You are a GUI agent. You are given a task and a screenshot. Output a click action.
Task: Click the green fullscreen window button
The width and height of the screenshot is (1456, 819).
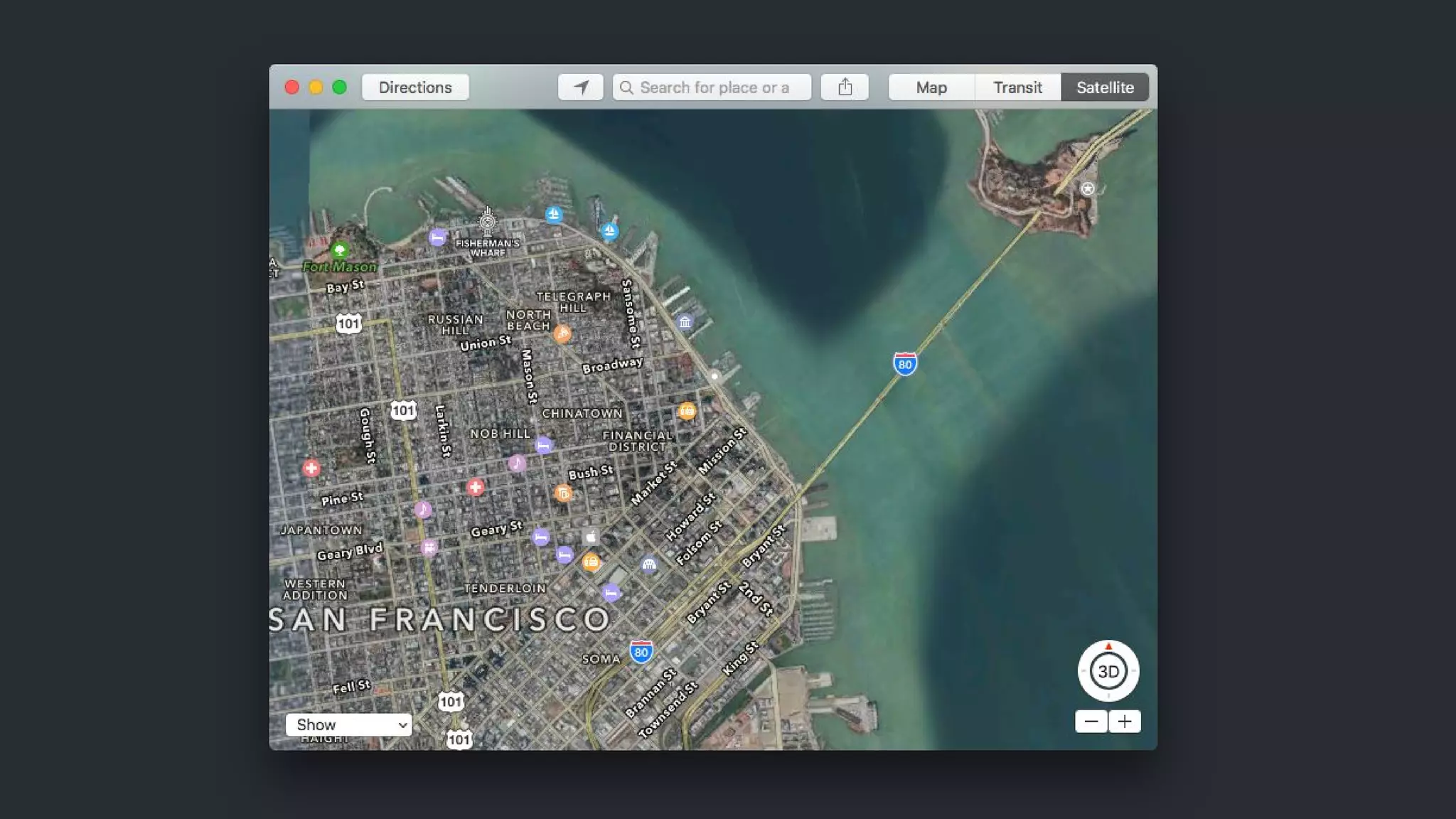click(x=340, y=87)
